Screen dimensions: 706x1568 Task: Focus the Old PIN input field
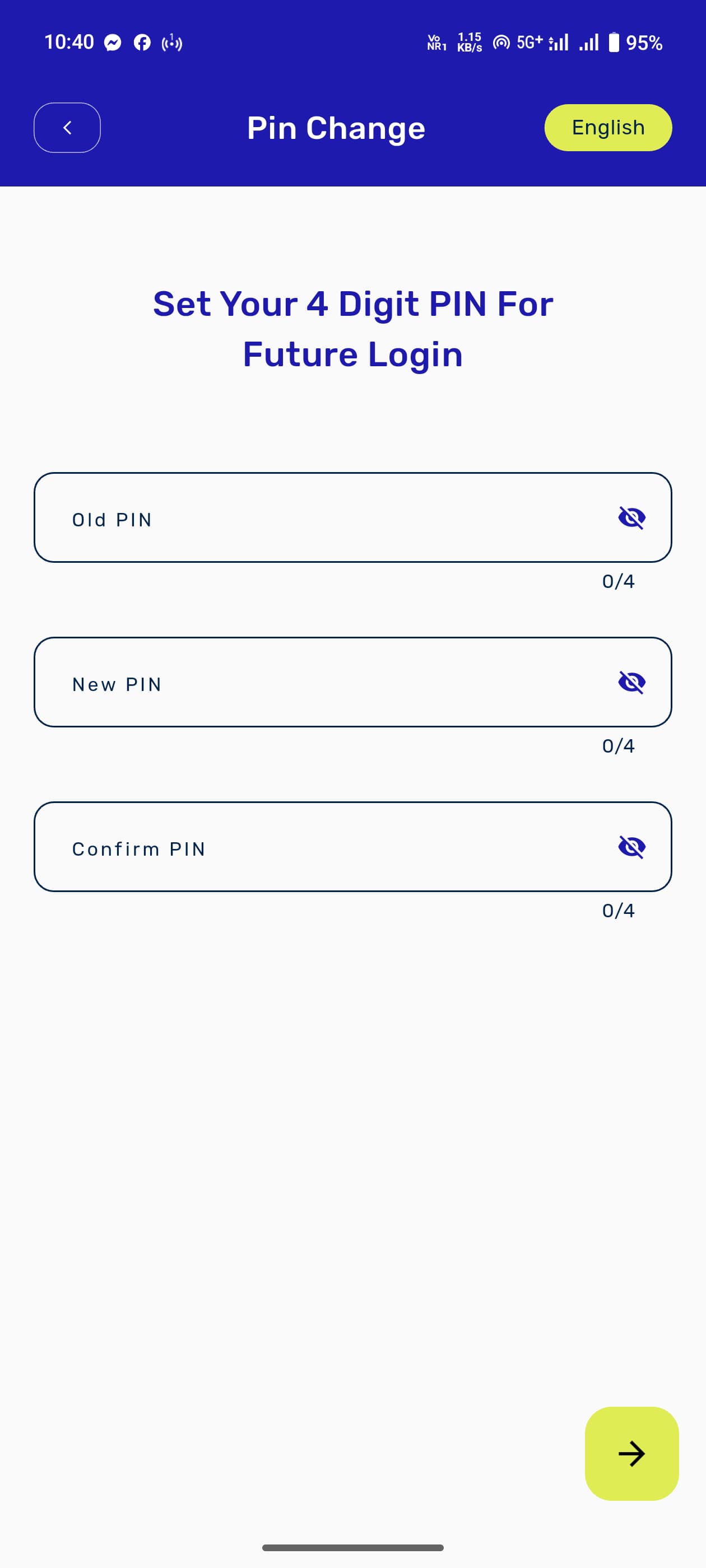352,517
